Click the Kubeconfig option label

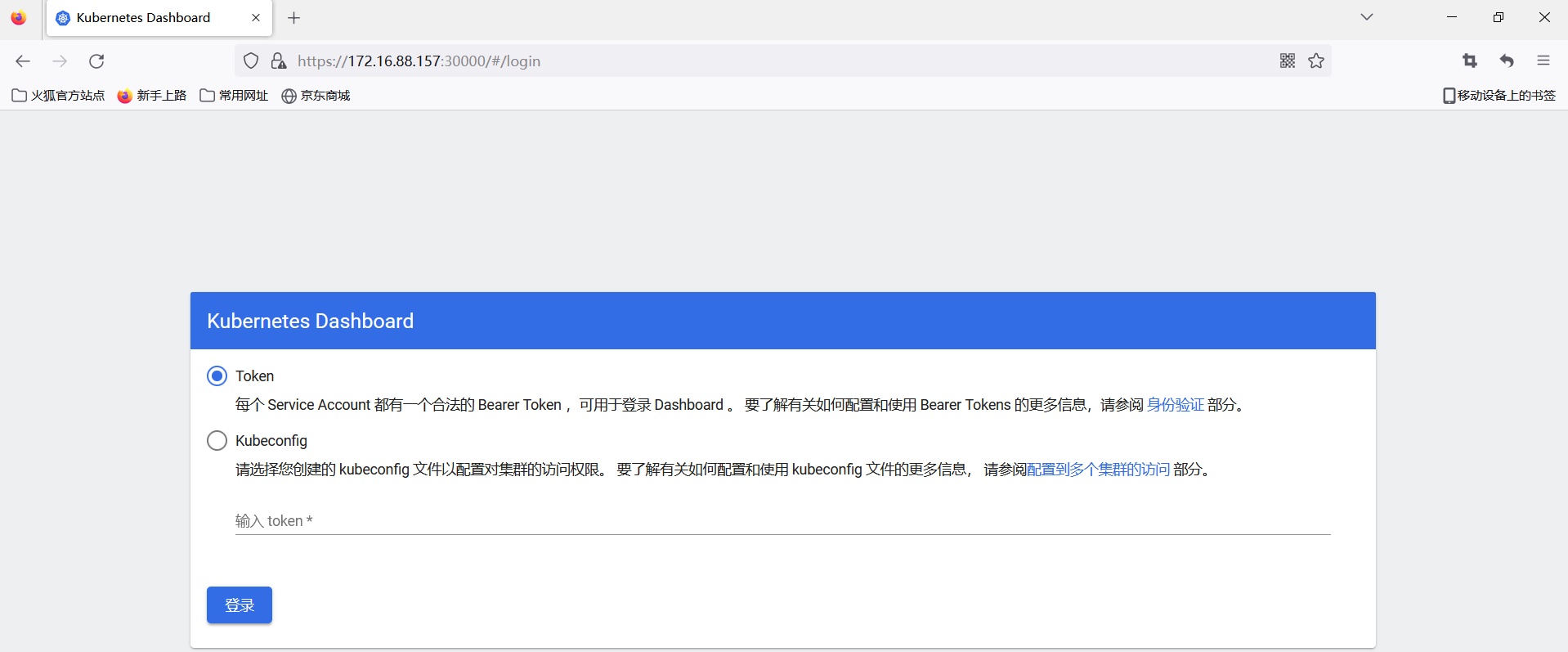click(271, 440)
